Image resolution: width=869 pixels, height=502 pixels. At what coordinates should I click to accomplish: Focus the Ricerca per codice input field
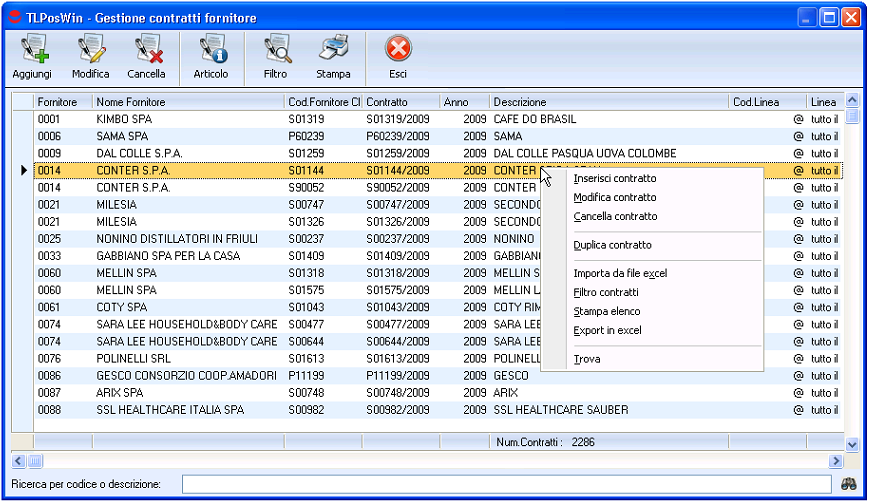tap(505, 484)
